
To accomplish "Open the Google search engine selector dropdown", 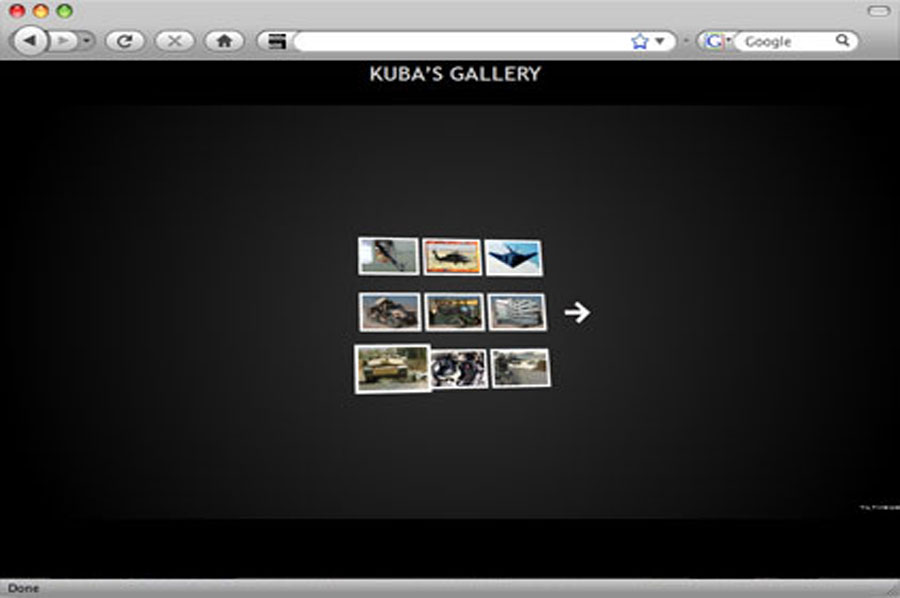I will (x=714, y=41).
